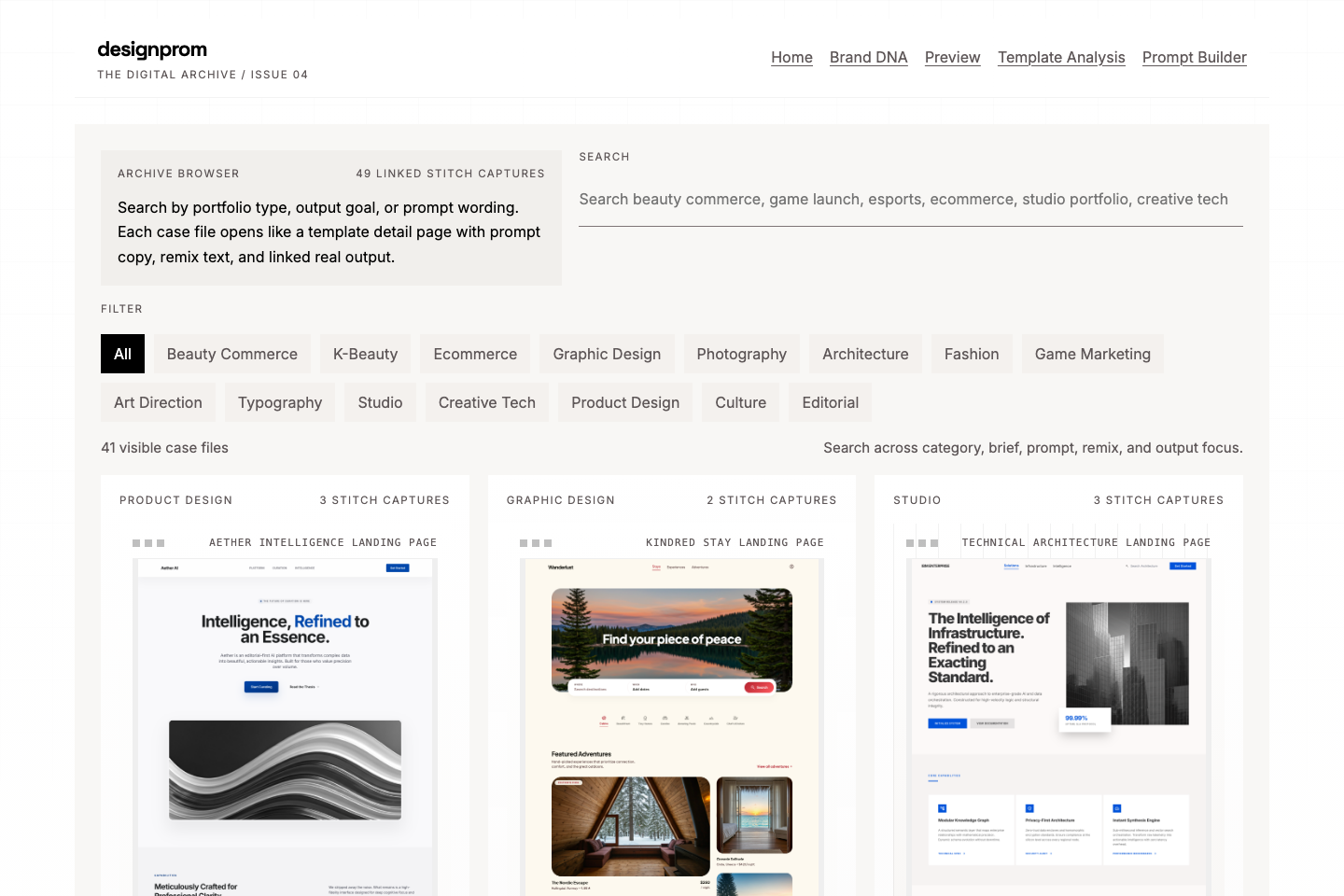Focus the archive search field
The width and height of the screenshot is (1344, 896).
(910, 200)
